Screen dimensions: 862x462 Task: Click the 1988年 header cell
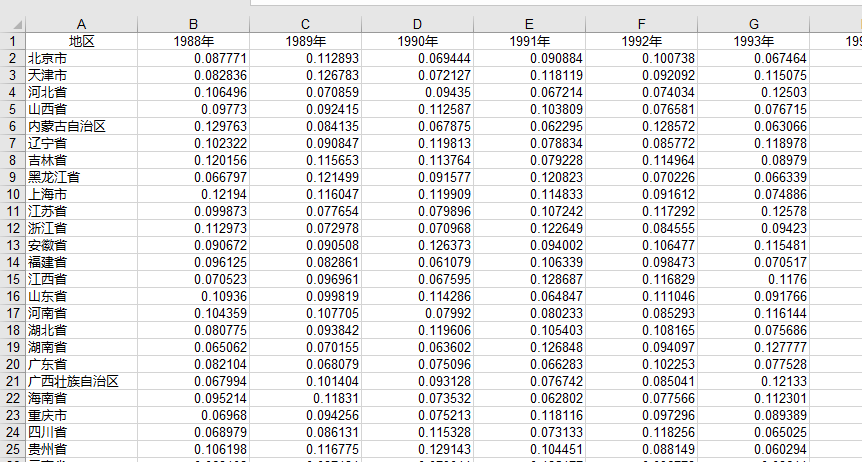pyautogui.click(x=193, y=41)
